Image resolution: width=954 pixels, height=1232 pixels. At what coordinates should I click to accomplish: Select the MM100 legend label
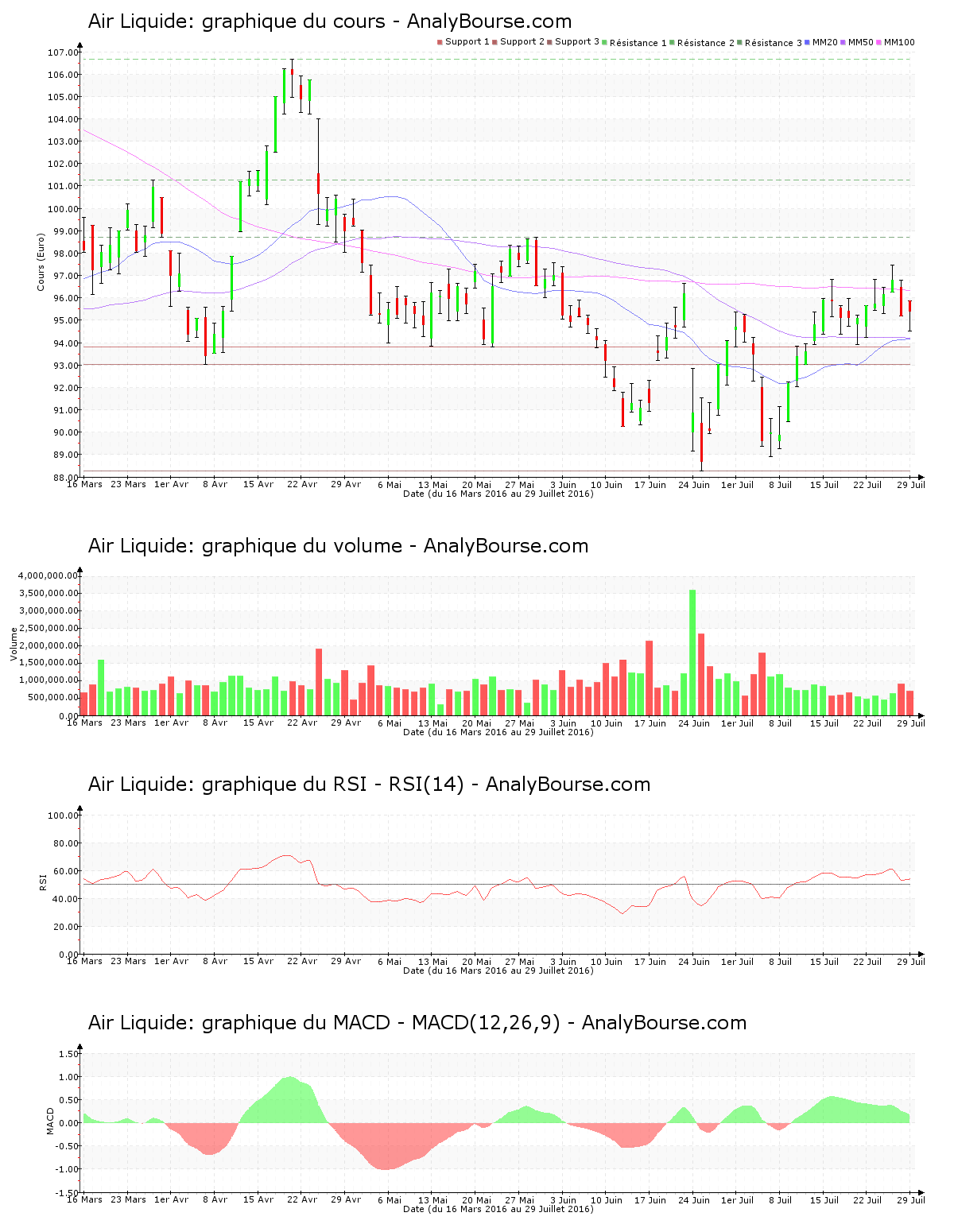[x=899, y=42]
